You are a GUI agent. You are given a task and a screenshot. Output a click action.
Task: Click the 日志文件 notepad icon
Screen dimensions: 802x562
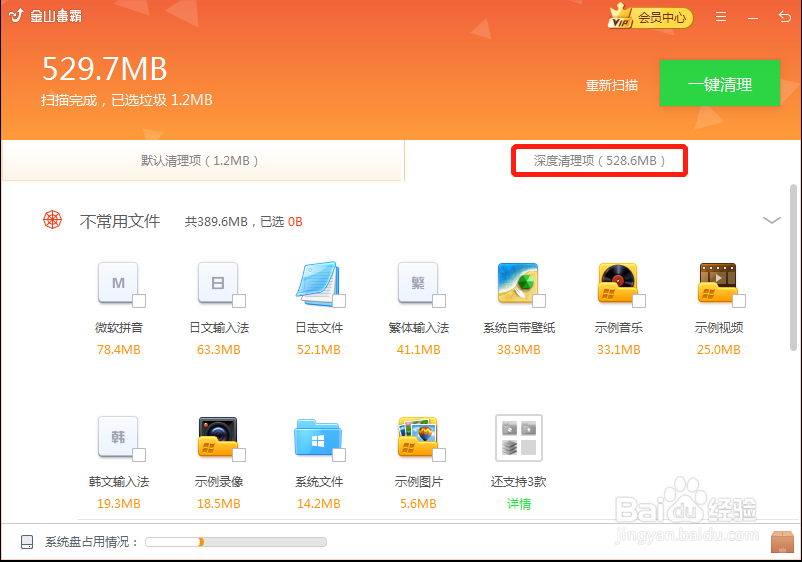318,283
